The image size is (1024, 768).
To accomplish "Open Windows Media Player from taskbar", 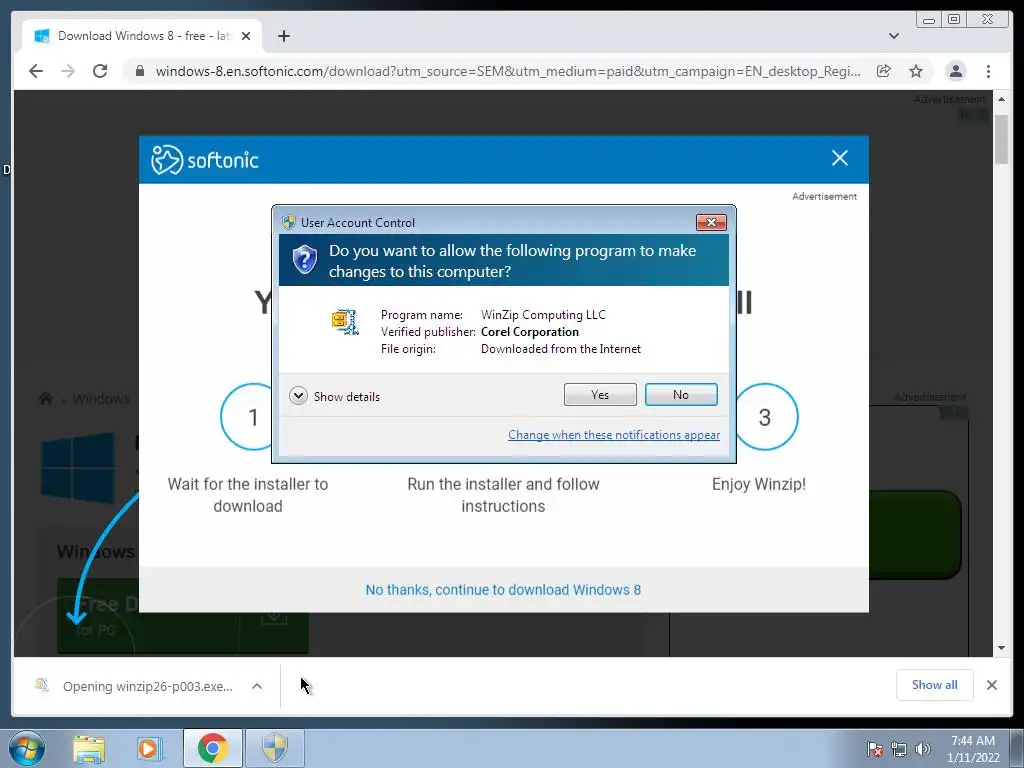I will point(150,748).
